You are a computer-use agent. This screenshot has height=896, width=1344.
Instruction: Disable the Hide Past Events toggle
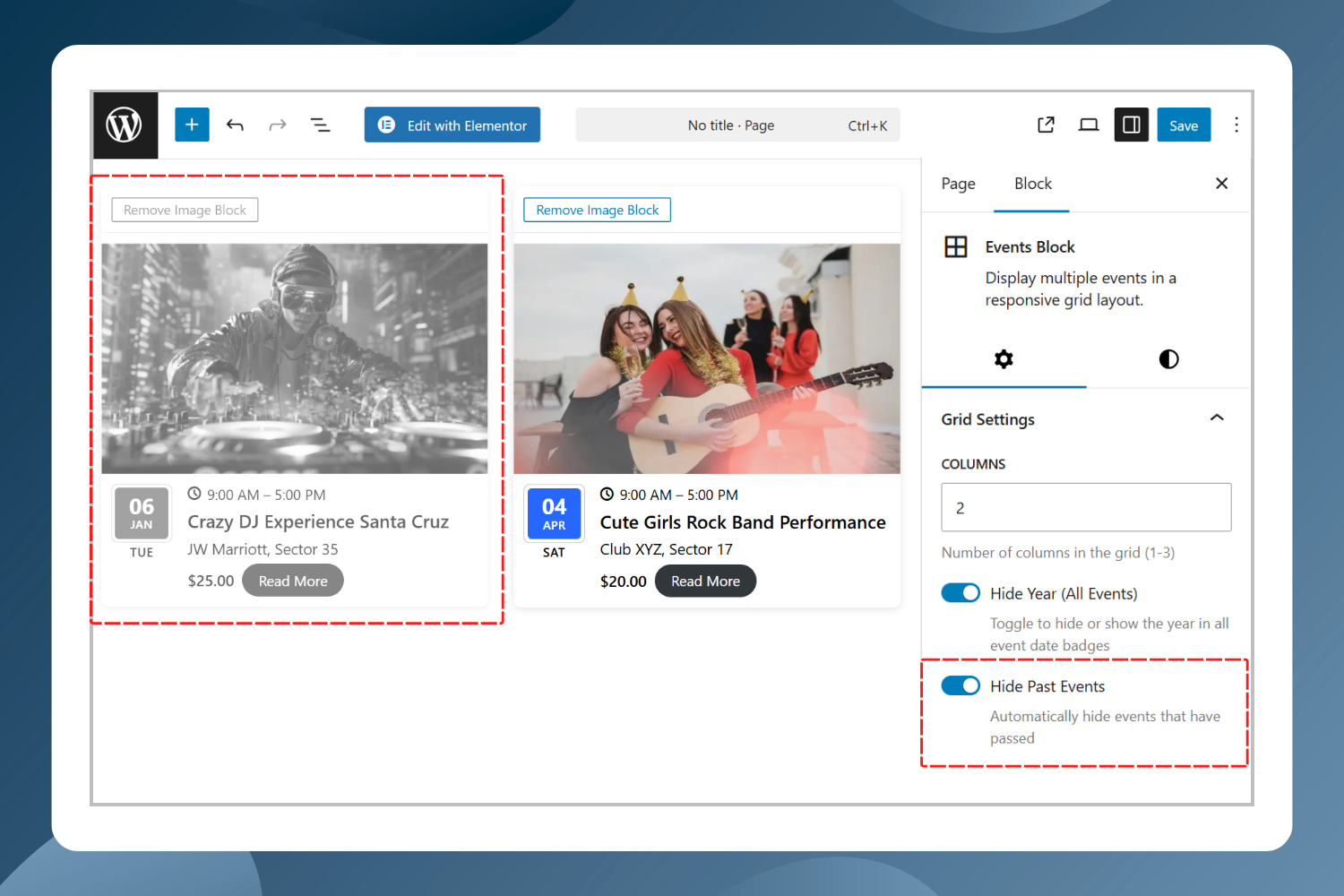tap(961, 686)
